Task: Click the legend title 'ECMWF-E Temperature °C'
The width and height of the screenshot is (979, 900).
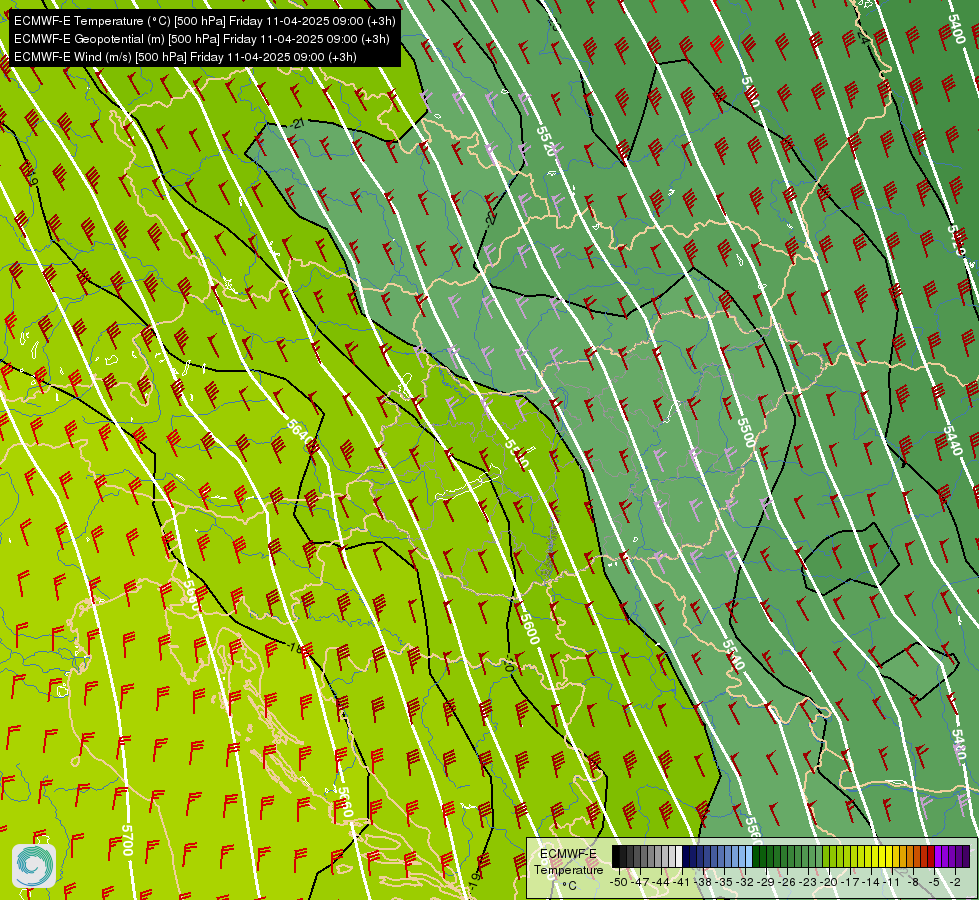Action: [x=568, y=869]
